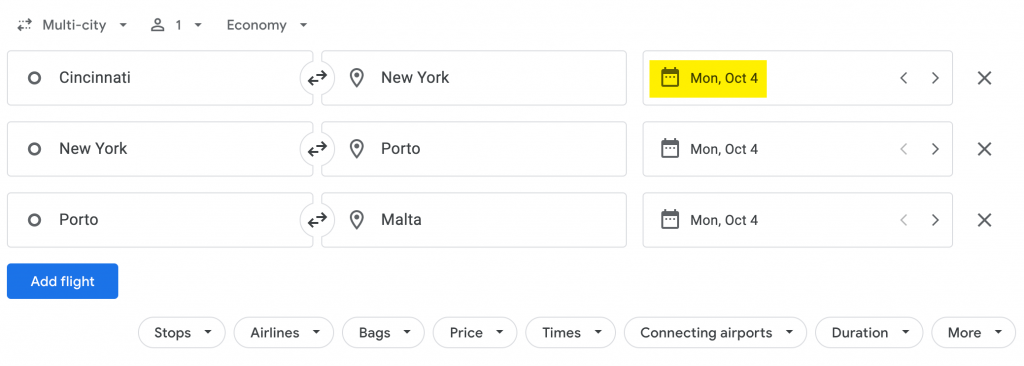Expand the More filters menu
This screenshot has width=1024, height=366.
[x=974, y=333]
